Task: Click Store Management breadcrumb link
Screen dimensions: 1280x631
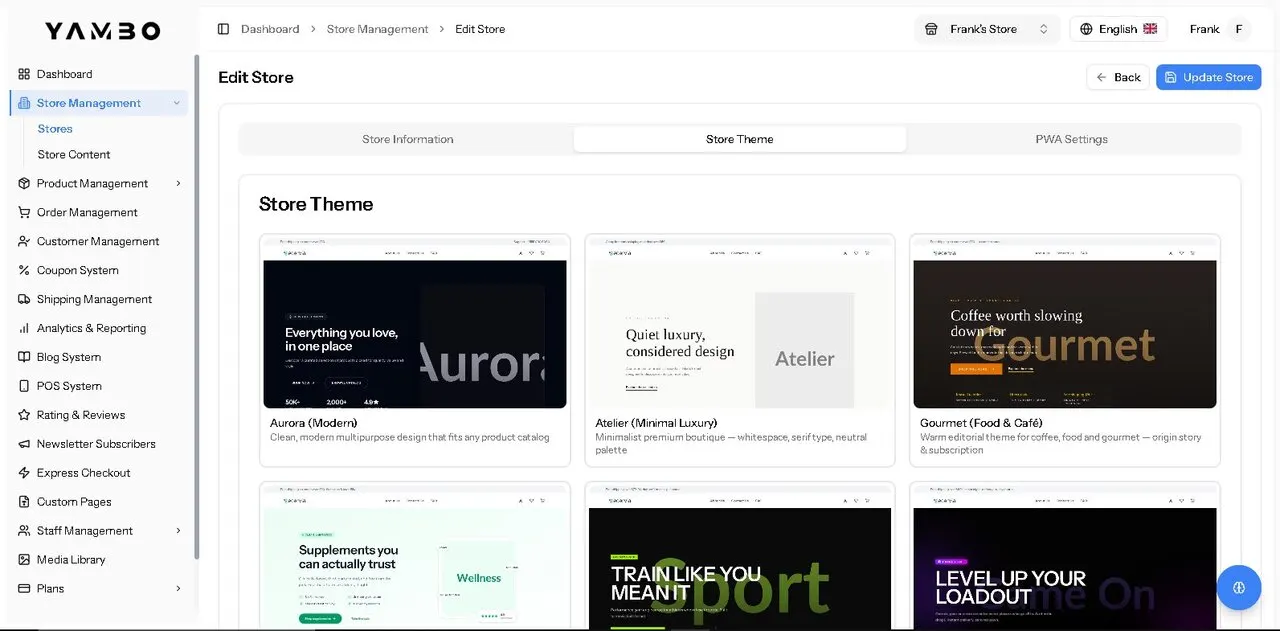Action: coord(378,29)
